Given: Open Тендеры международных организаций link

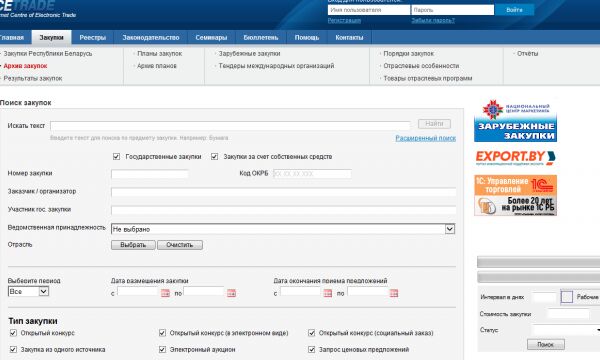Looking at the screenshot, I should tap(276, 66).
